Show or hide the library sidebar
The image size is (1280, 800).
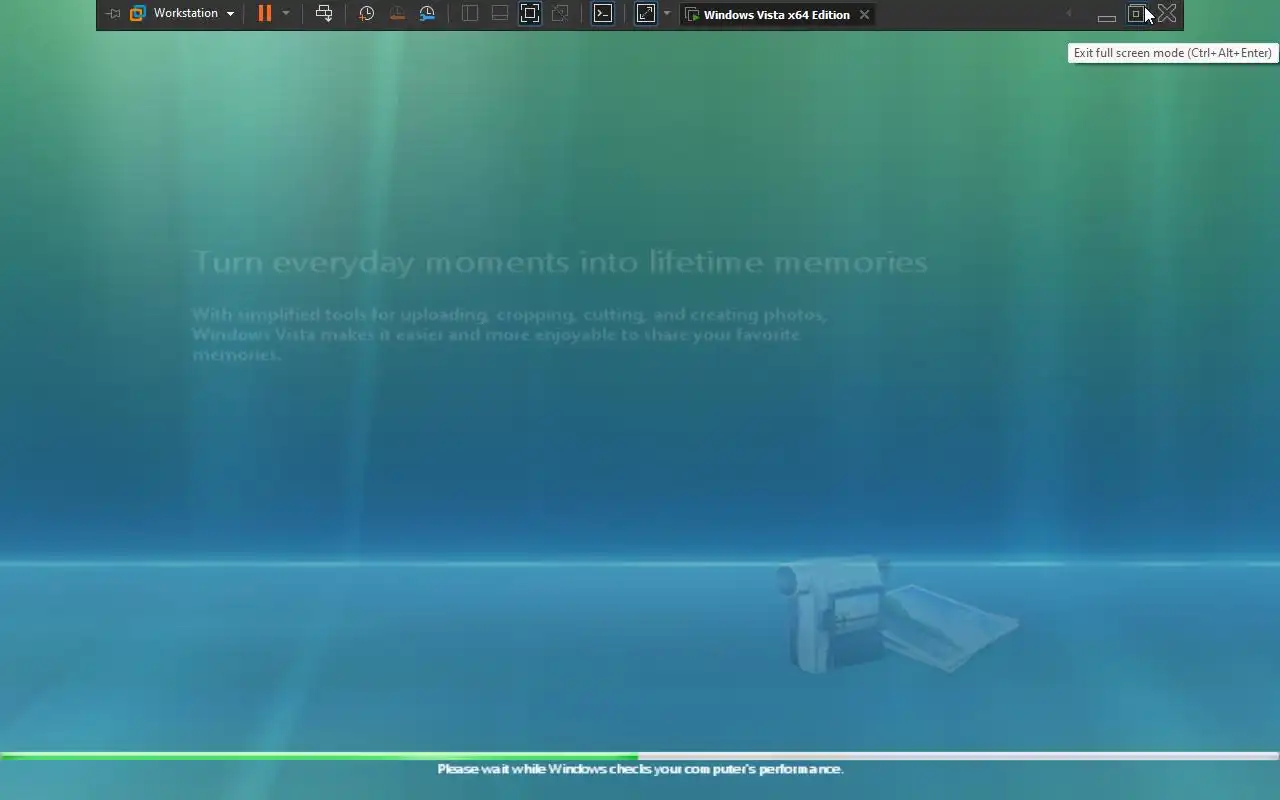click(470, 14)
